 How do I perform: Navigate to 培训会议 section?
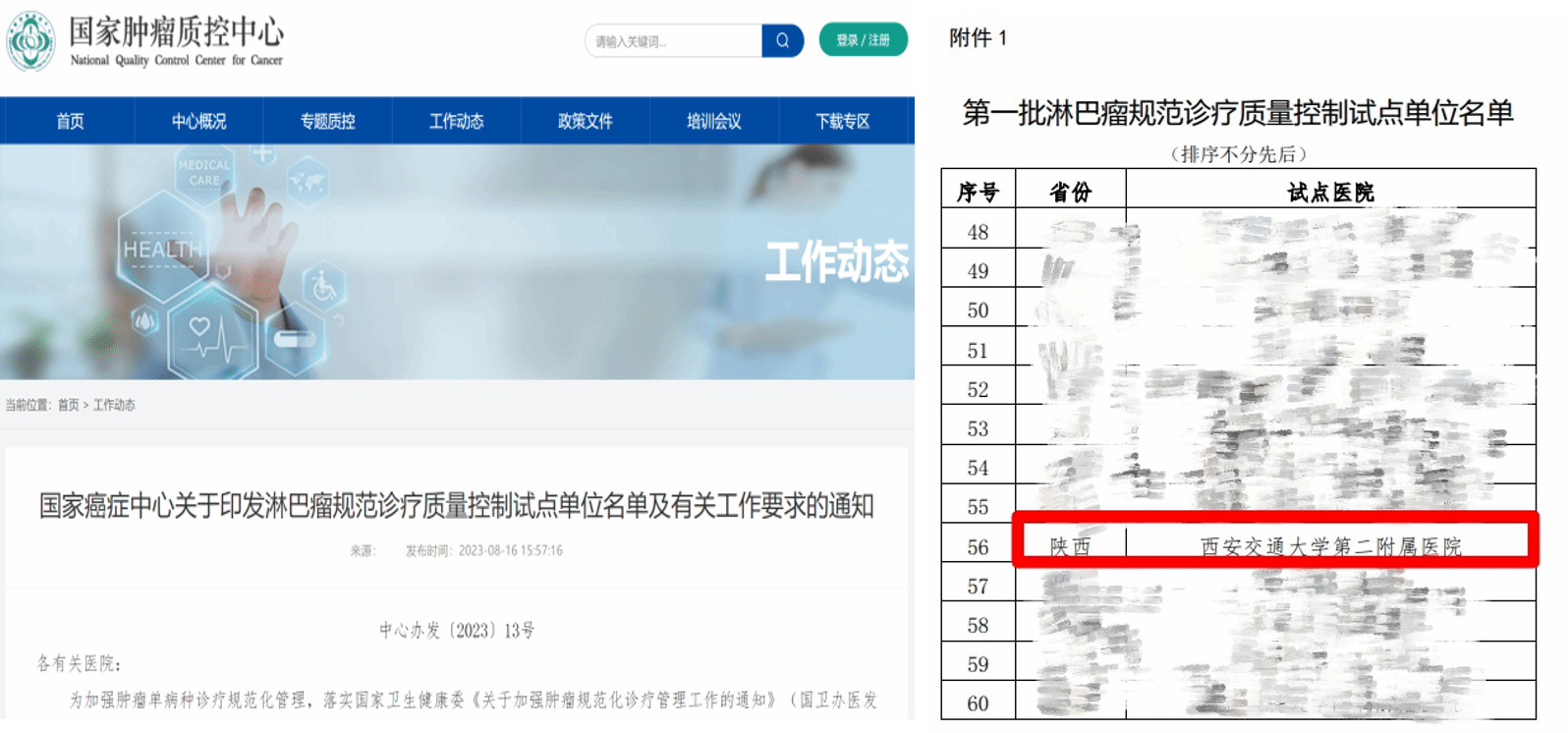[713, 121]
